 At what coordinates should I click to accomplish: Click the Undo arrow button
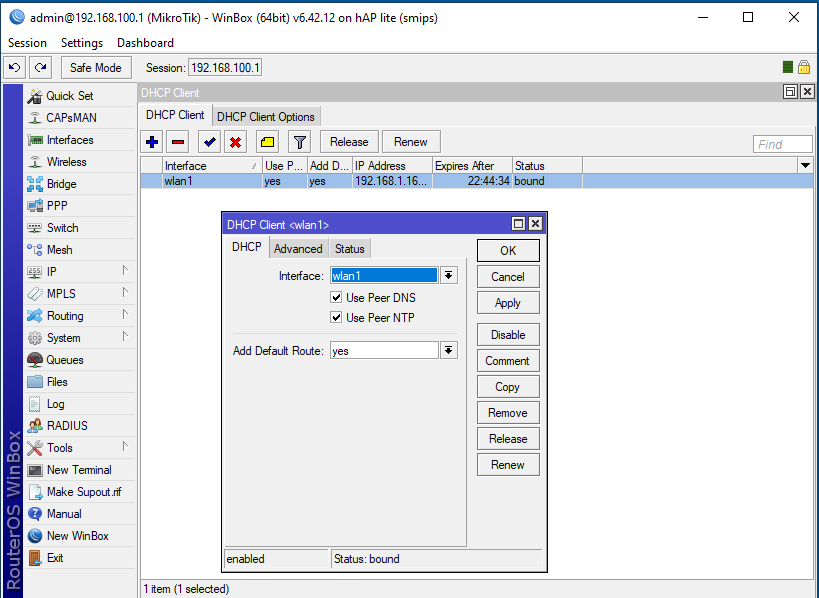pos(15,67)
